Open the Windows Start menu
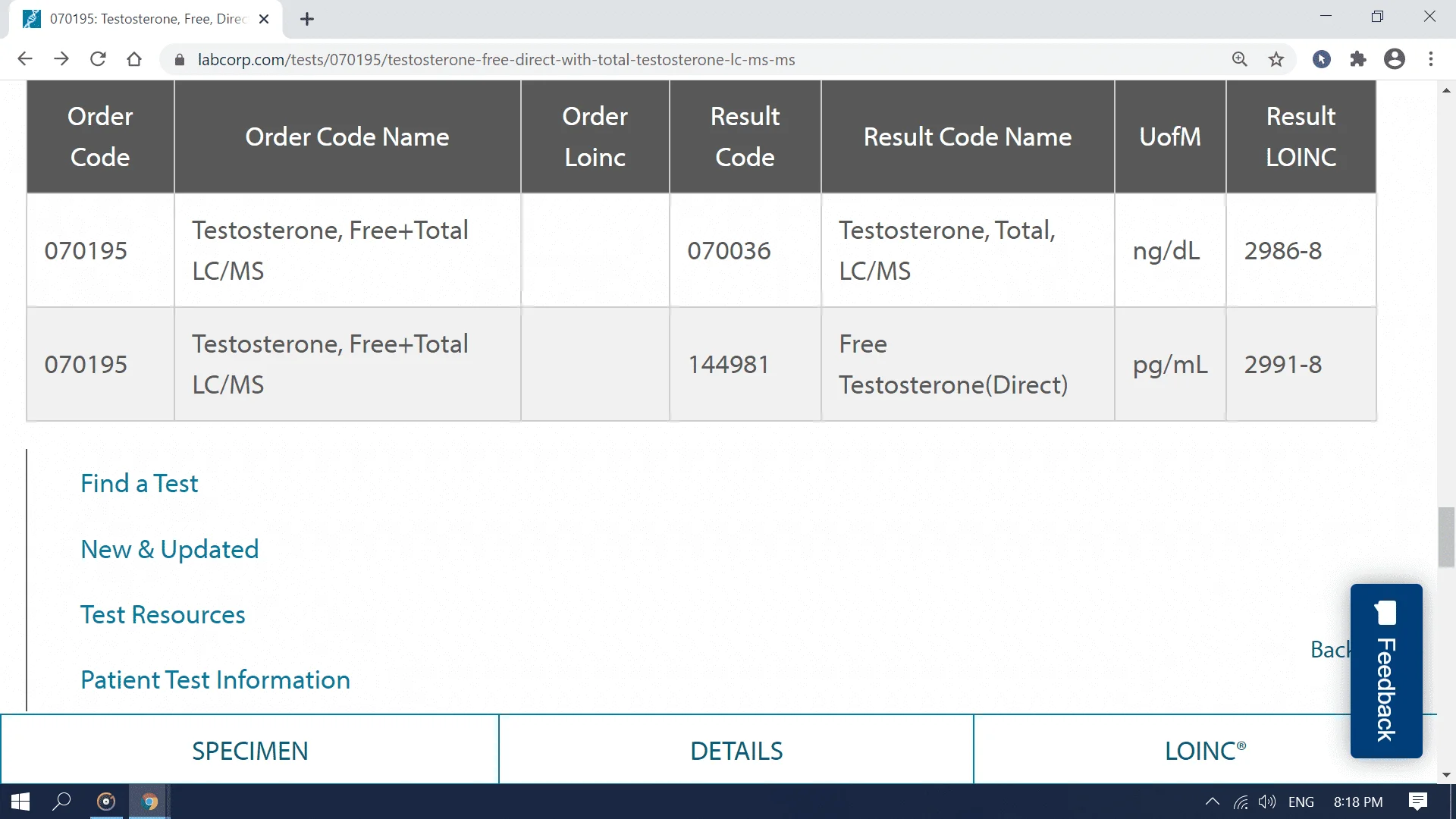Viewport: 1456px width, 819px height. coord(20,802)
